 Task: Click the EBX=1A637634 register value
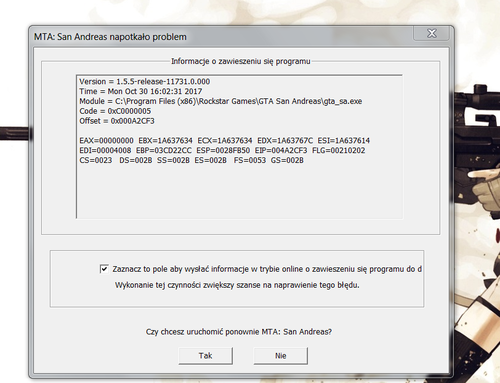coord(165,141)
